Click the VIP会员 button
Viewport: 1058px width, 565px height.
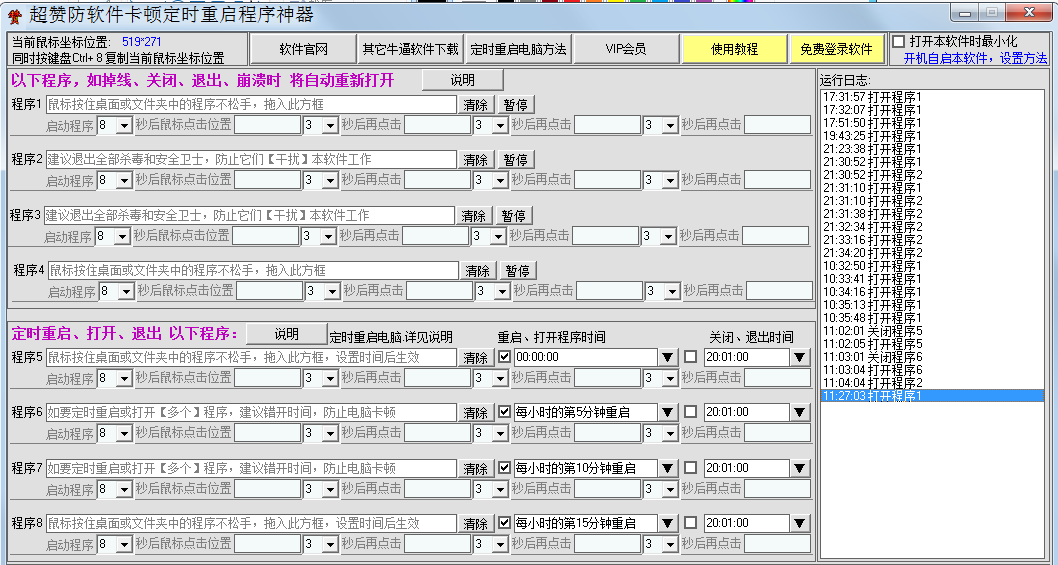625,49
